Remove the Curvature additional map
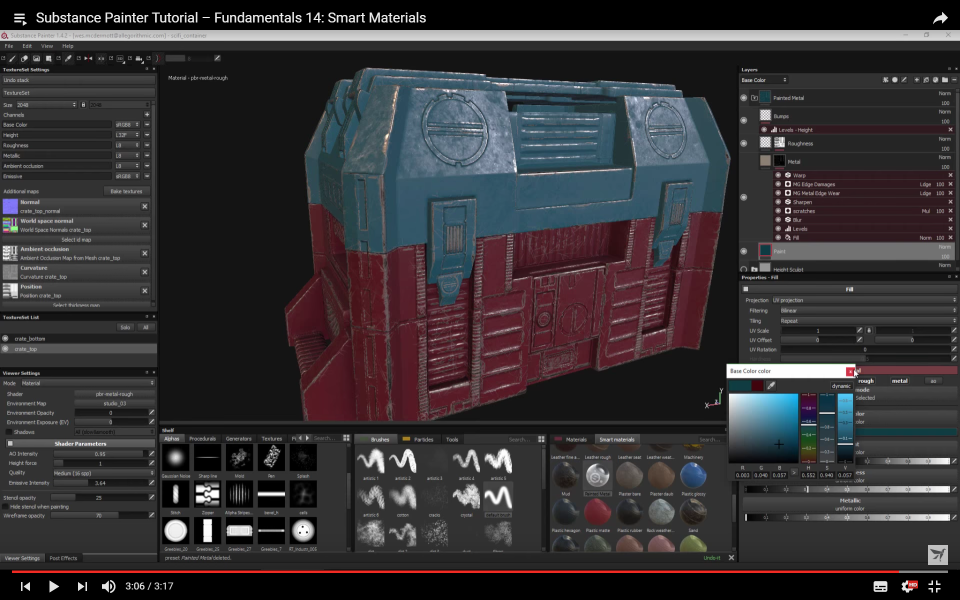 pos(145,272)
